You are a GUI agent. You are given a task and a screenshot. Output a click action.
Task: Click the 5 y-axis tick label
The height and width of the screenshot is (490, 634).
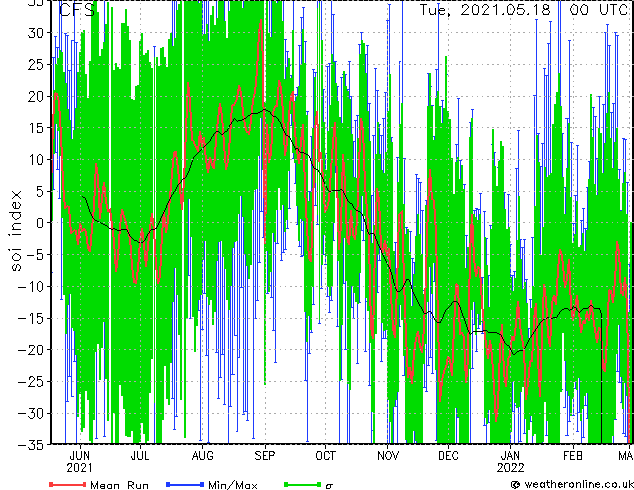(x=39, y=192)
